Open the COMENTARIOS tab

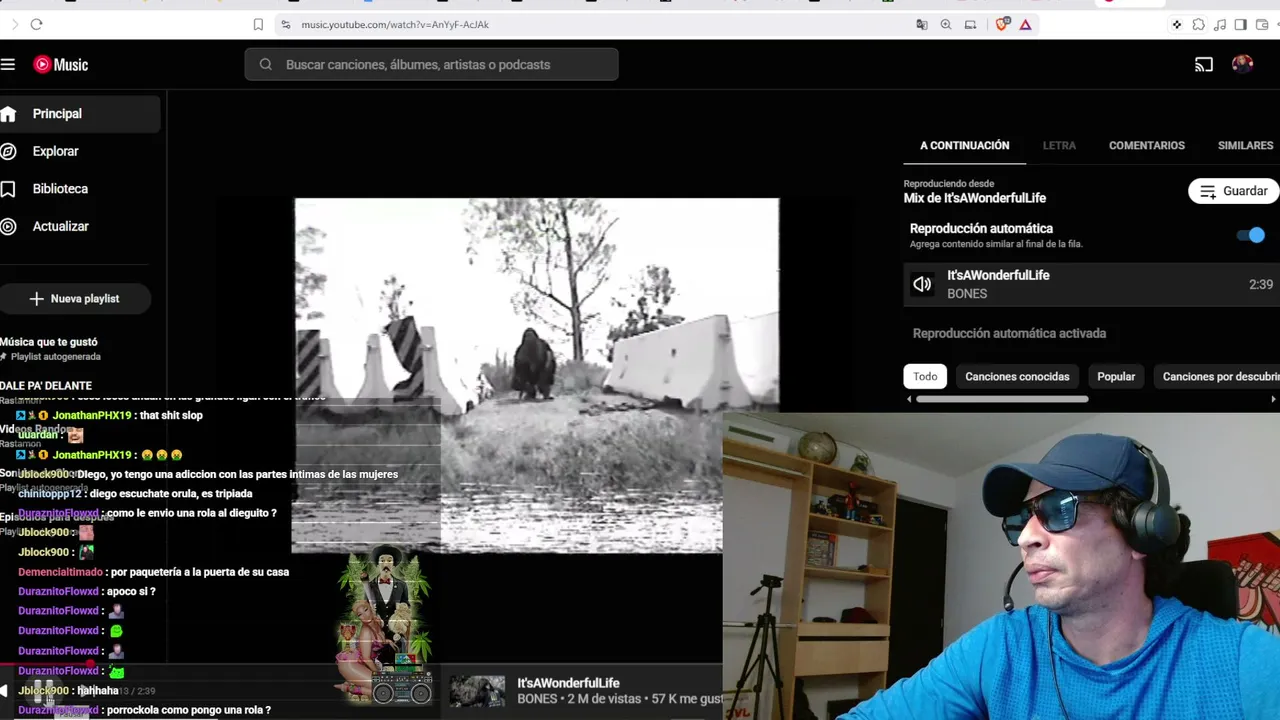1147,145
